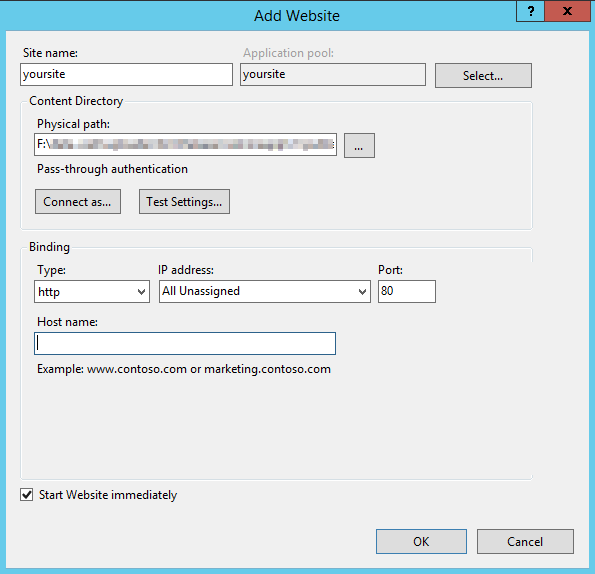595x574 pixels.
Task: Click the Start Website immediately label
Action: 108,495
